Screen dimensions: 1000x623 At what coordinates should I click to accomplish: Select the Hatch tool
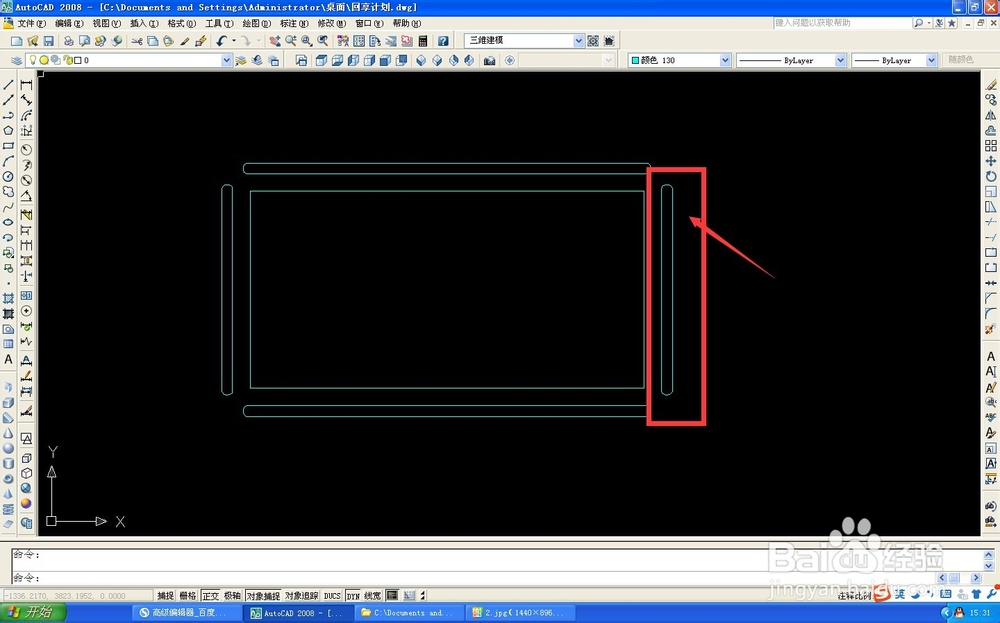point(8,298)
